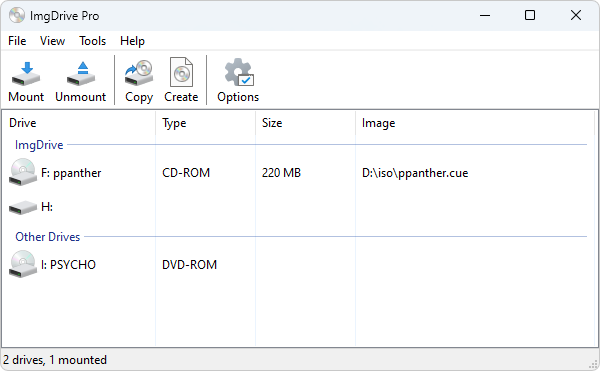Select the F: ppanther drive icon
The height and width of the screenshot is (371, 600).
(23, 172)
